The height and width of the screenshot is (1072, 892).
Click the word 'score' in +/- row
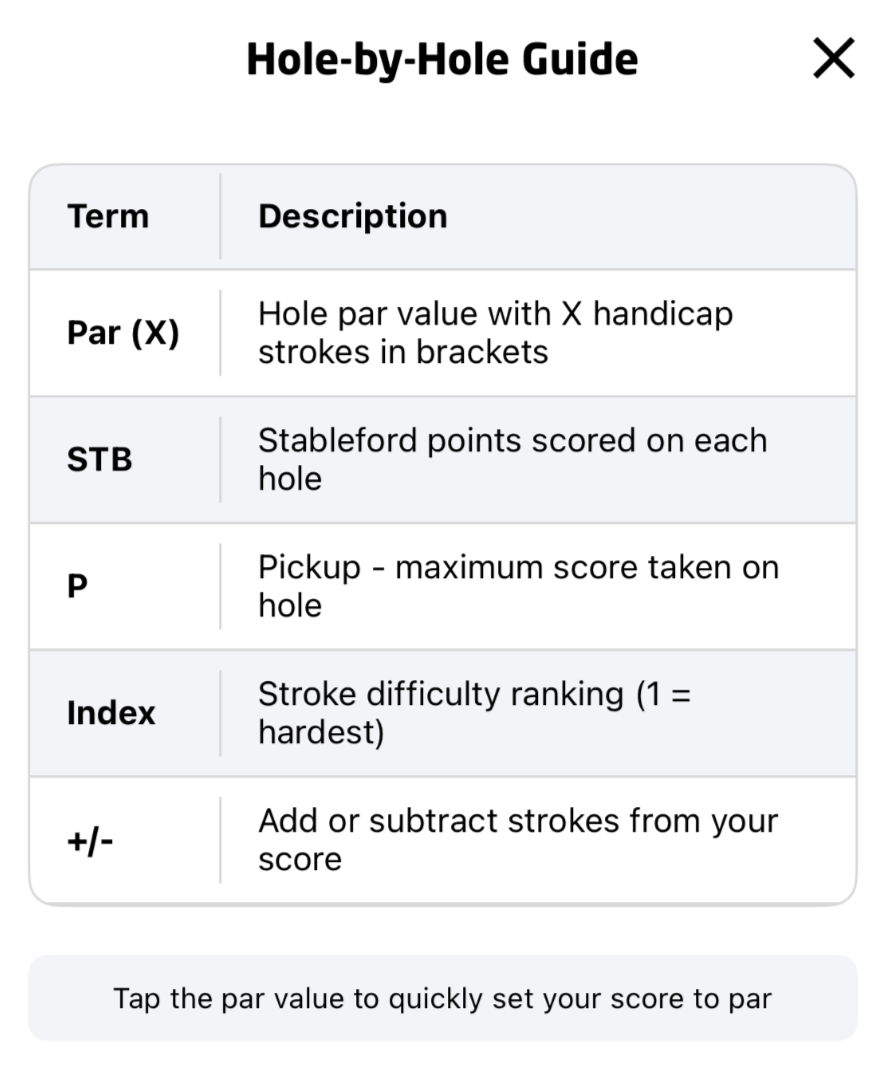point(300,860)
